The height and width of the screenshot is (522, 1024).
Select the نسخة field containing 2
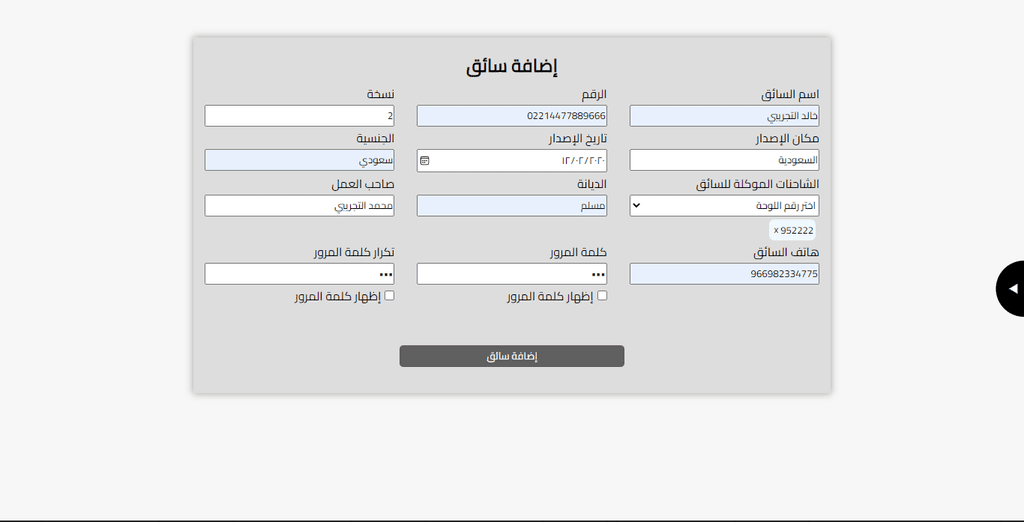click(299, 116)
